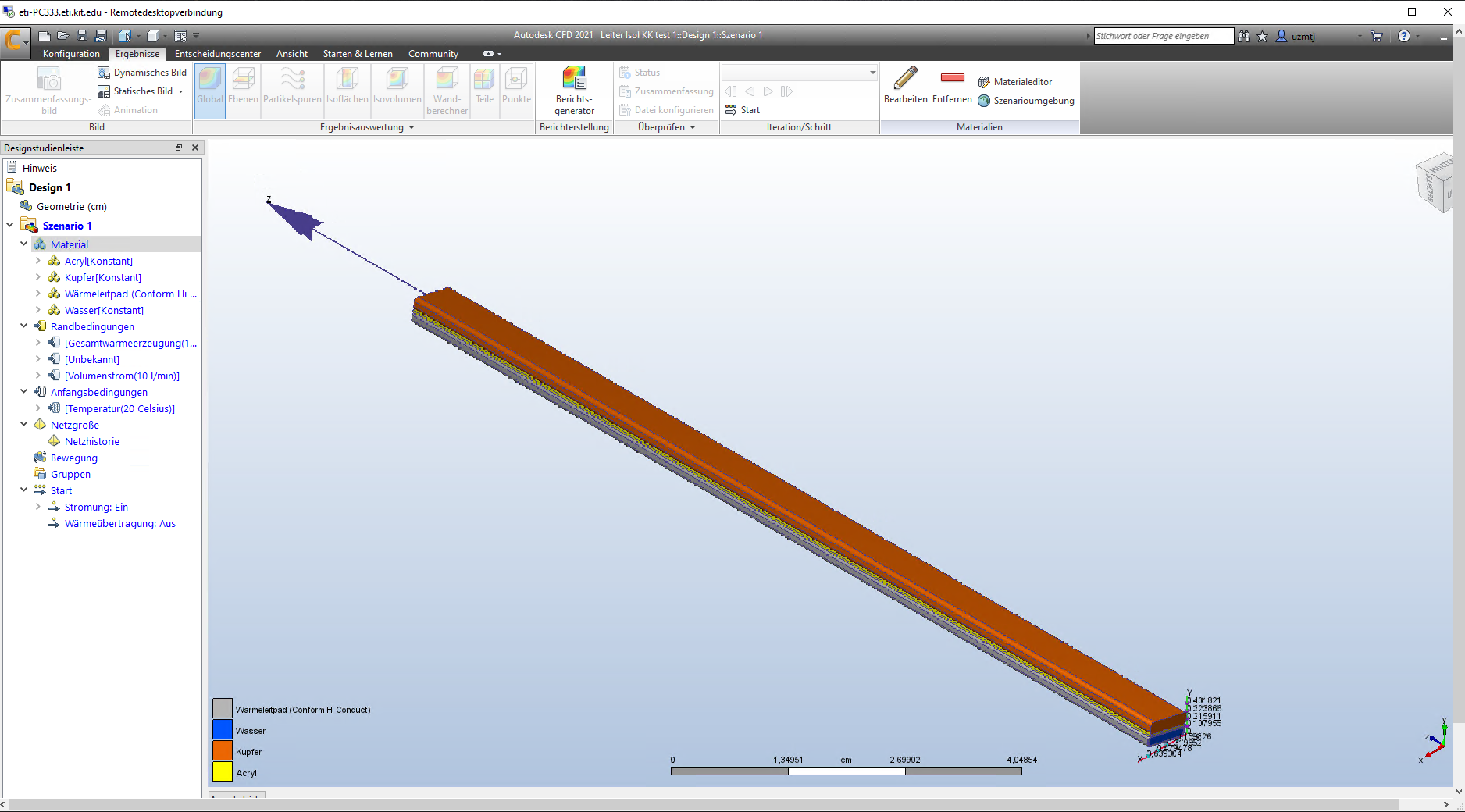Screen dimensions: 1465x812
Task: Open the Ansicht menu
Action: coord(291,53)
